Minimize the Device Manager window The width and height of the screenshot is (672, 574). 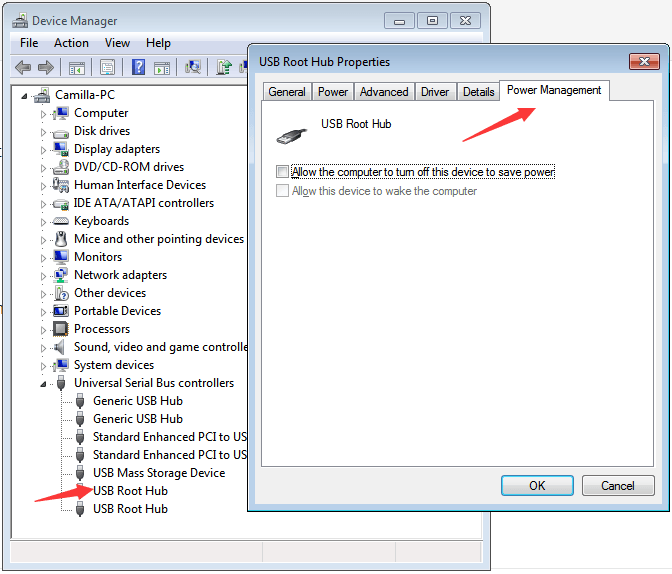(399, 21)
